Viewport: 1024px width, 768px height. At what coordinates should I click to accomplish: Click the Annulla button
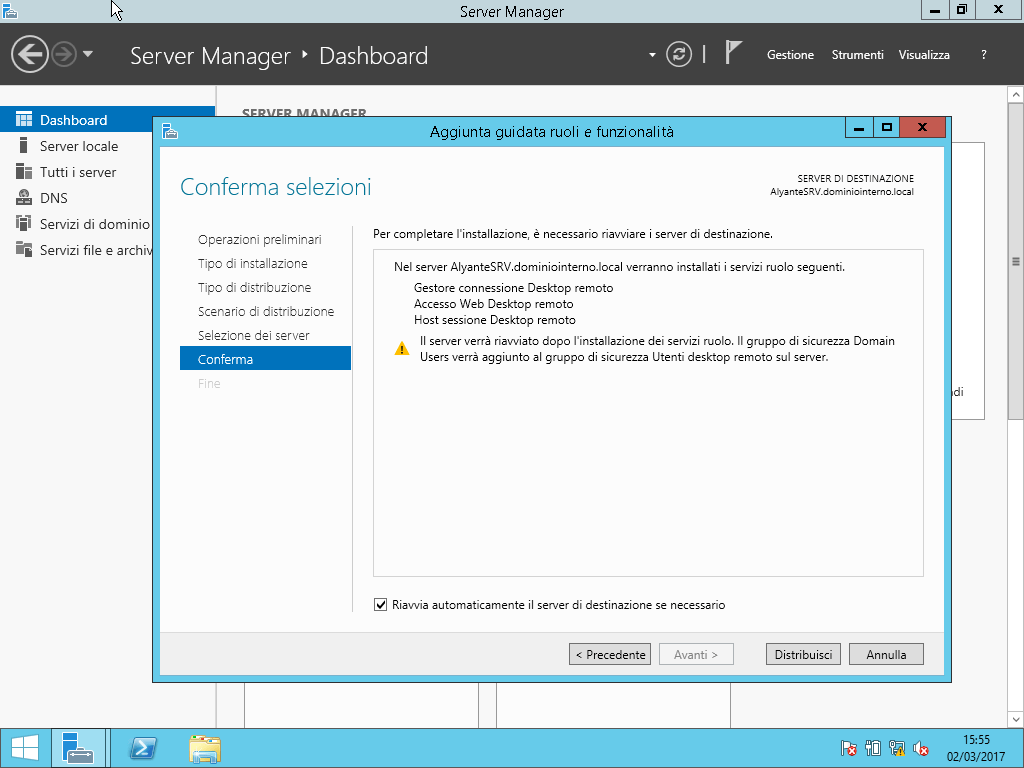[x=886, y=655]
